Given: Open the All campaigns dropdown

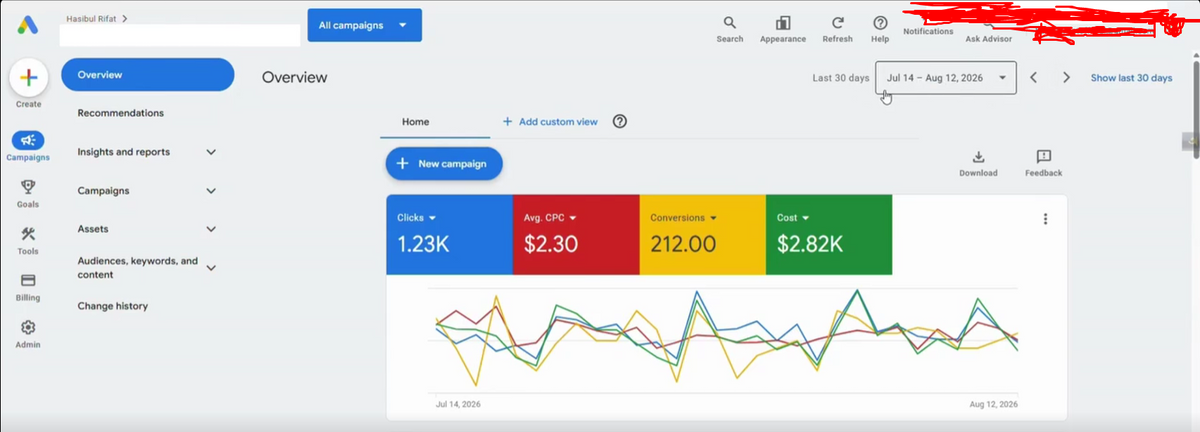Looking at the screenshot, I should point(365,25).
